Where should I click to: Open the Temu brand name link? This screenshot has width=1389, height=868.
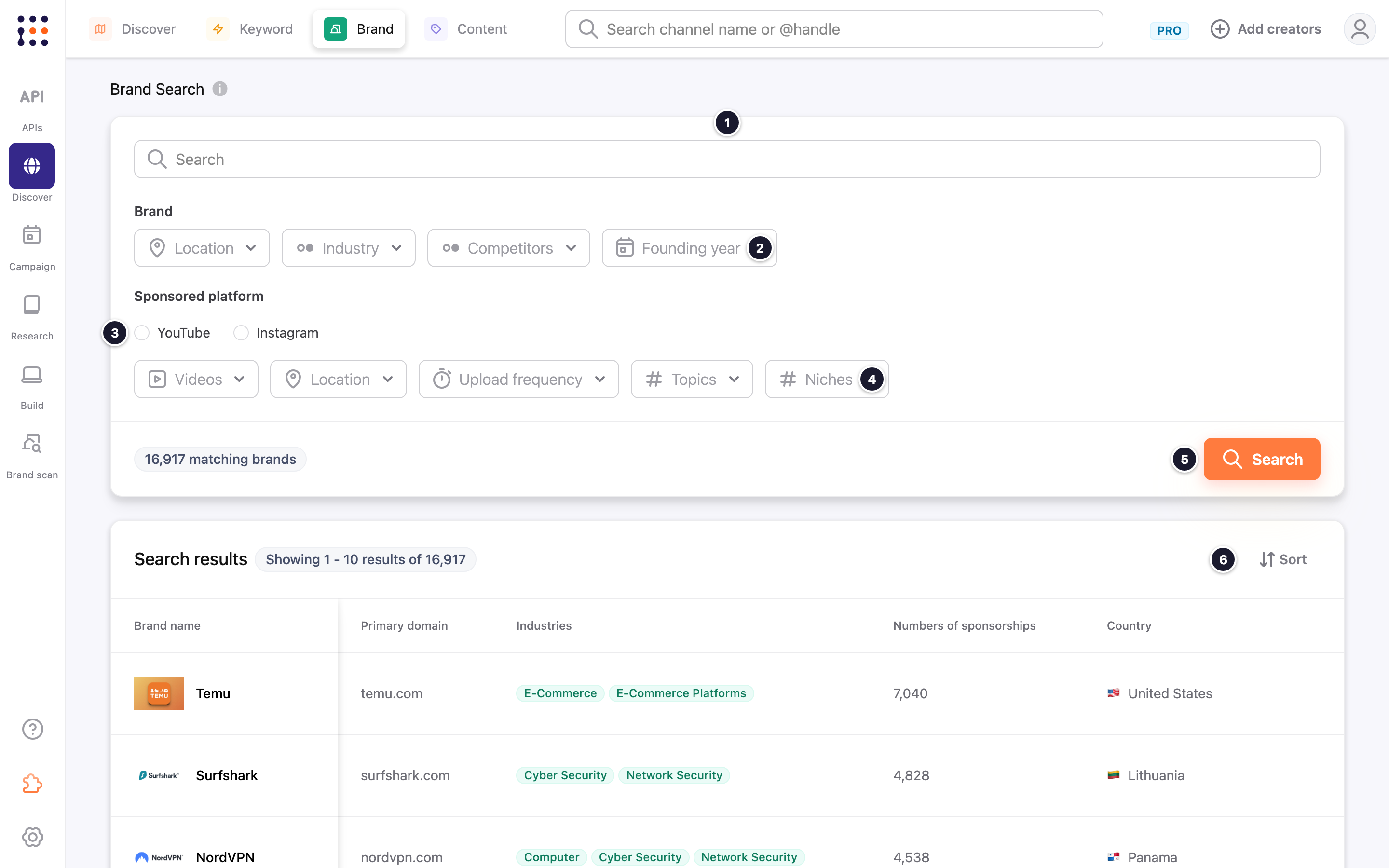click(x=213, y=693)
